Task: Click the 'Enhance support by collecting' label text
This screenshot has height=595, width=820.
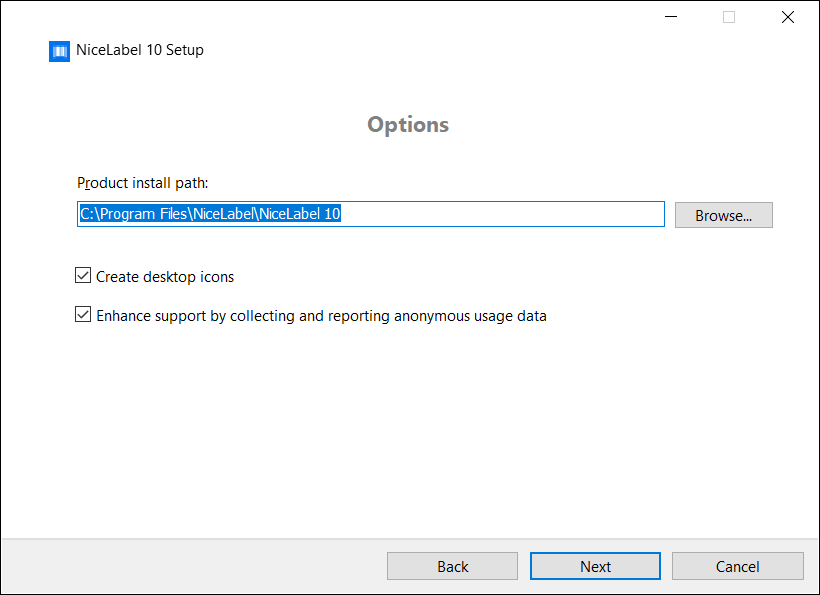Action: pos(321,316)
